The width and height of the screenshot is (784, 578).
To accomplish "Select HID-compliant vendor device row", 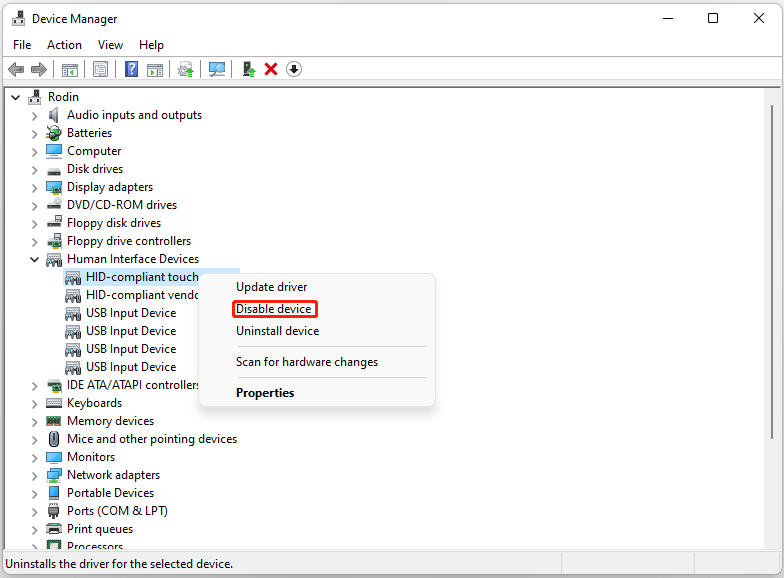I will 132,295.
